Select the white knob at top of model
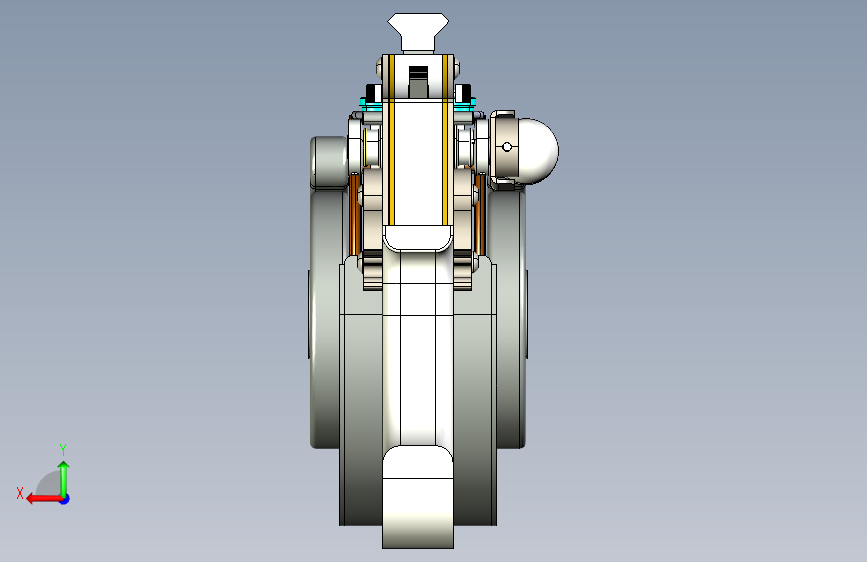867x562 pixels. (418, 33)
